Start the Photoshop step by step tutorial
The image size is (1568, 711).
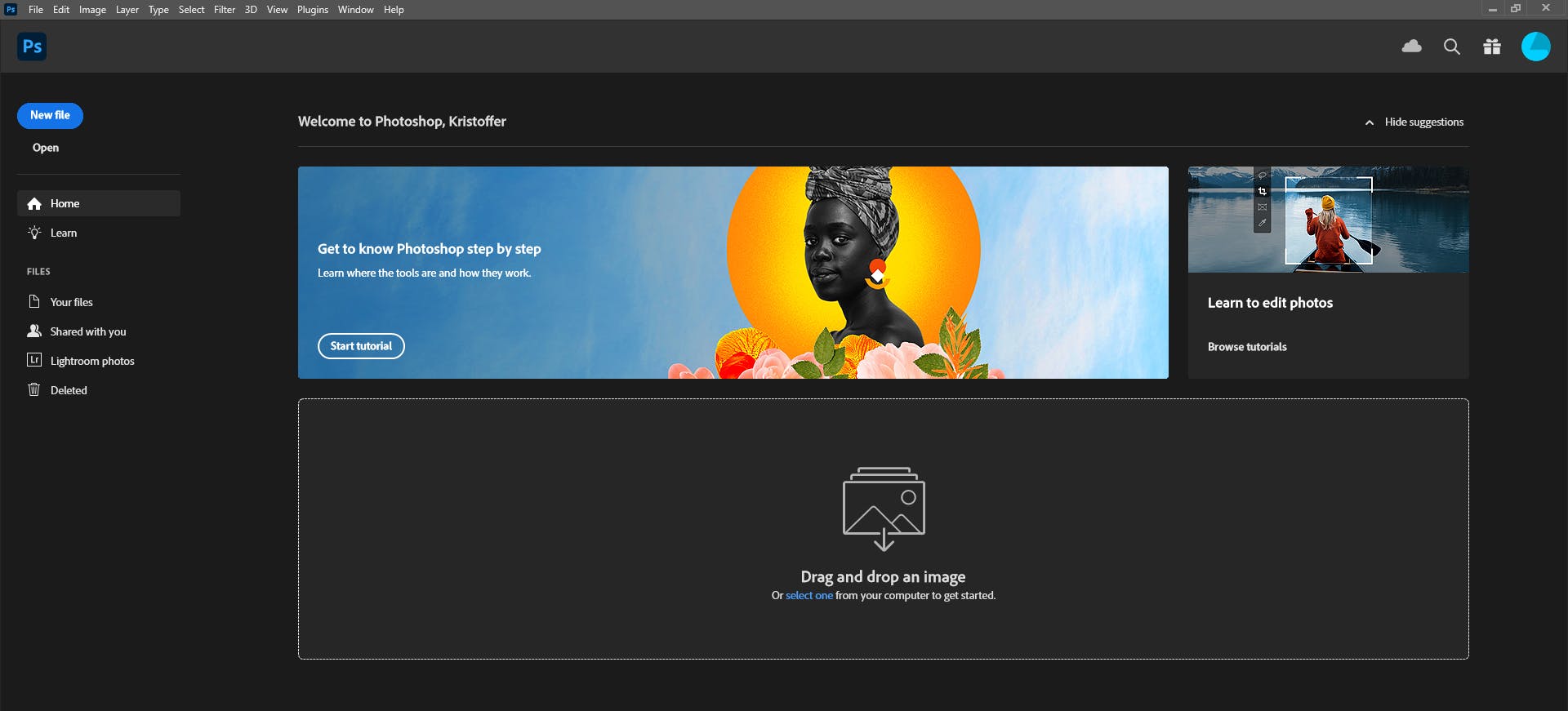361,346
